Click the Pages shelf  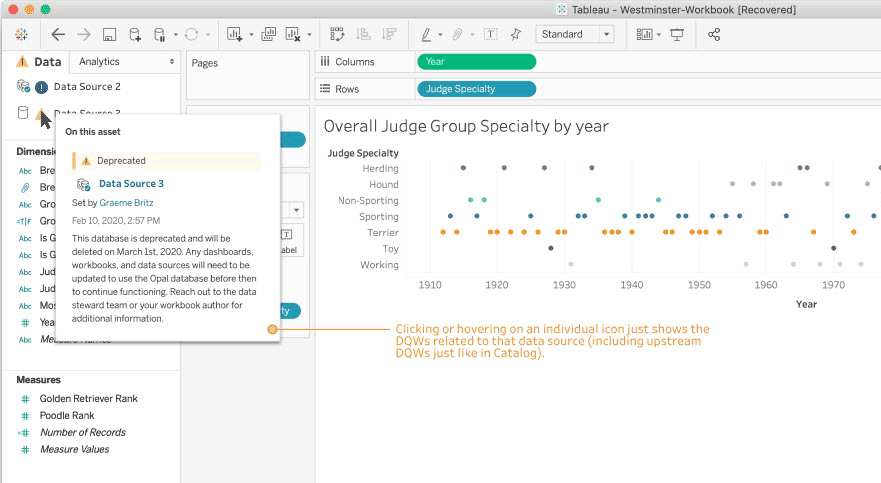click(248, 75)
